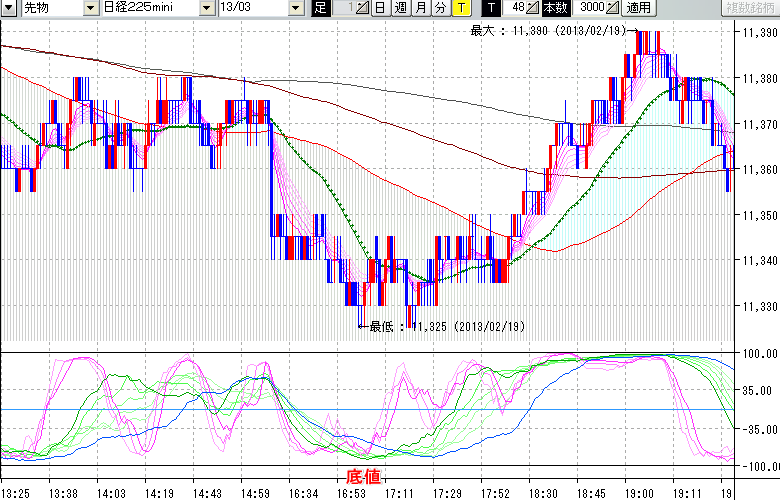Open the 13/03 contract month dropdown

295,8
